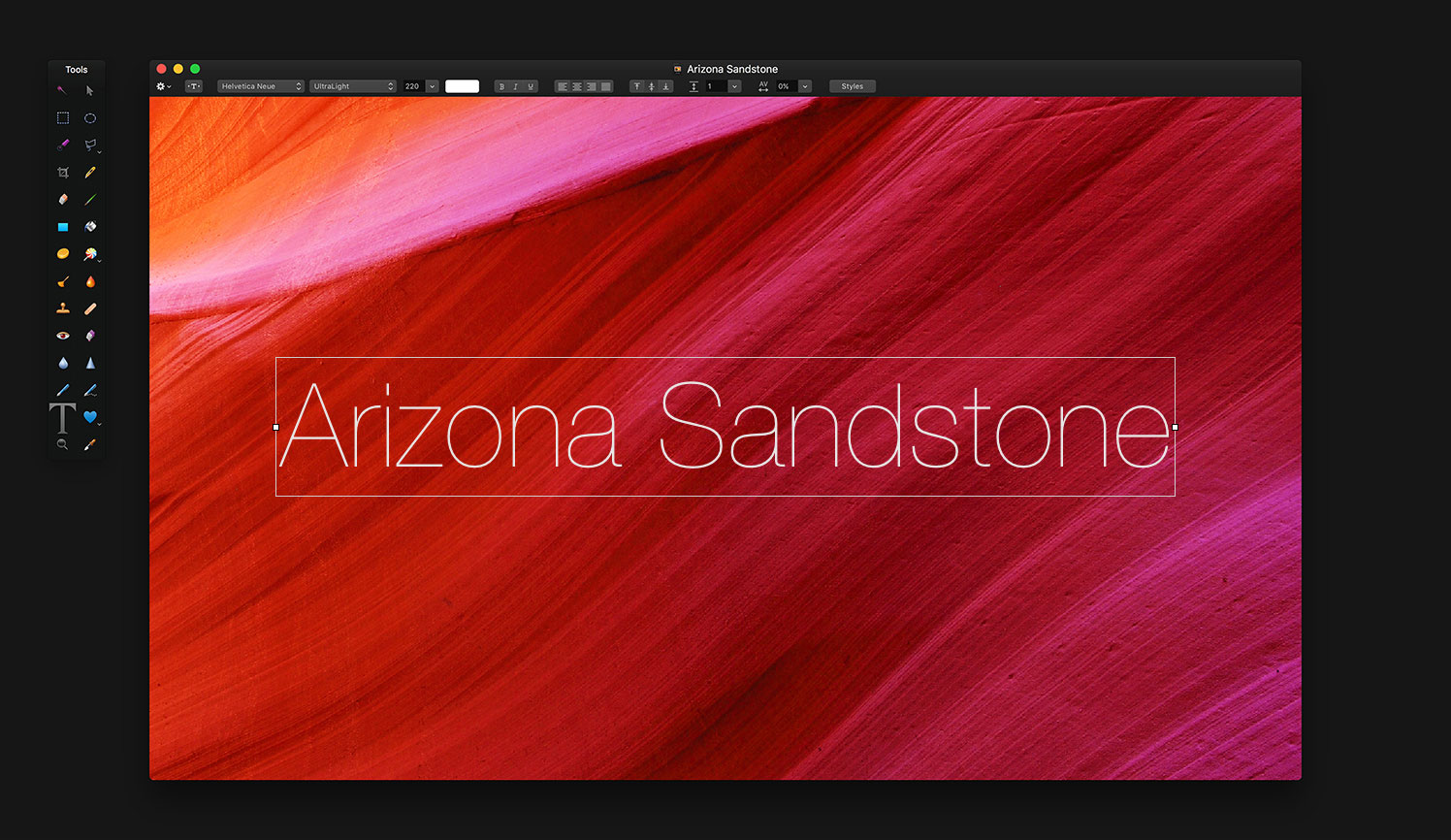Toggle bold text formatting
This screenshot has width=1451, height=840.
pyautogui.click(x=501, y=86)
